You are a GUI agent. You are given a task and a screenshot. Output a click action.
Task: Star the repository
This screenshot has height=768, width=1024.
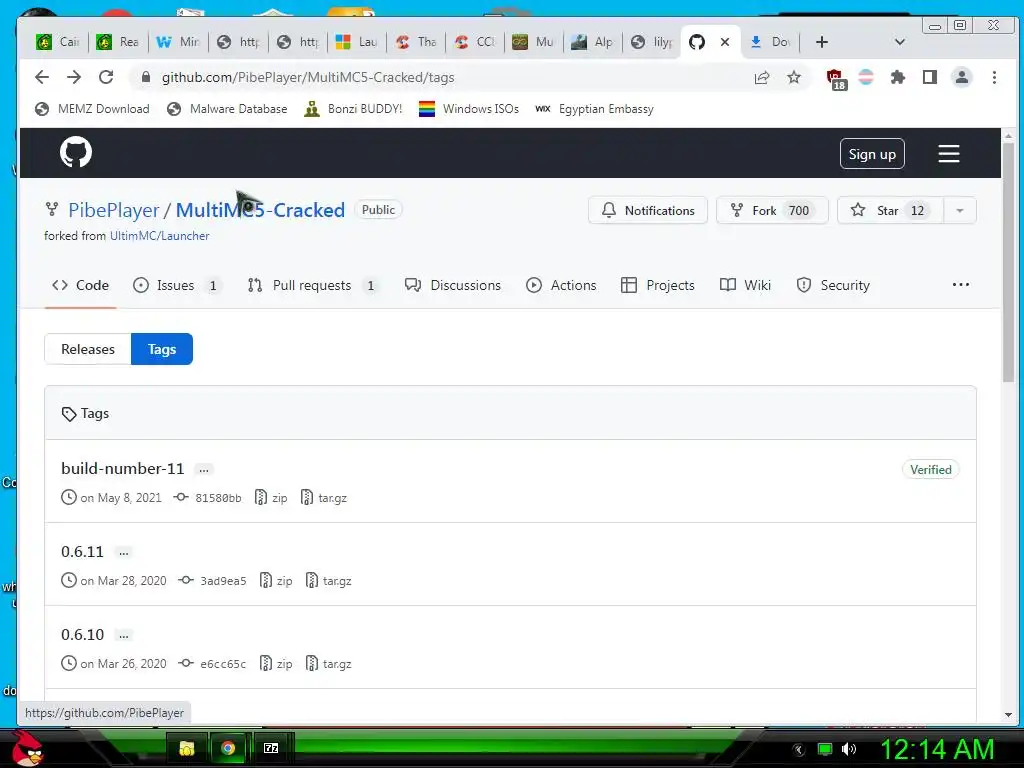pos(890,210)
